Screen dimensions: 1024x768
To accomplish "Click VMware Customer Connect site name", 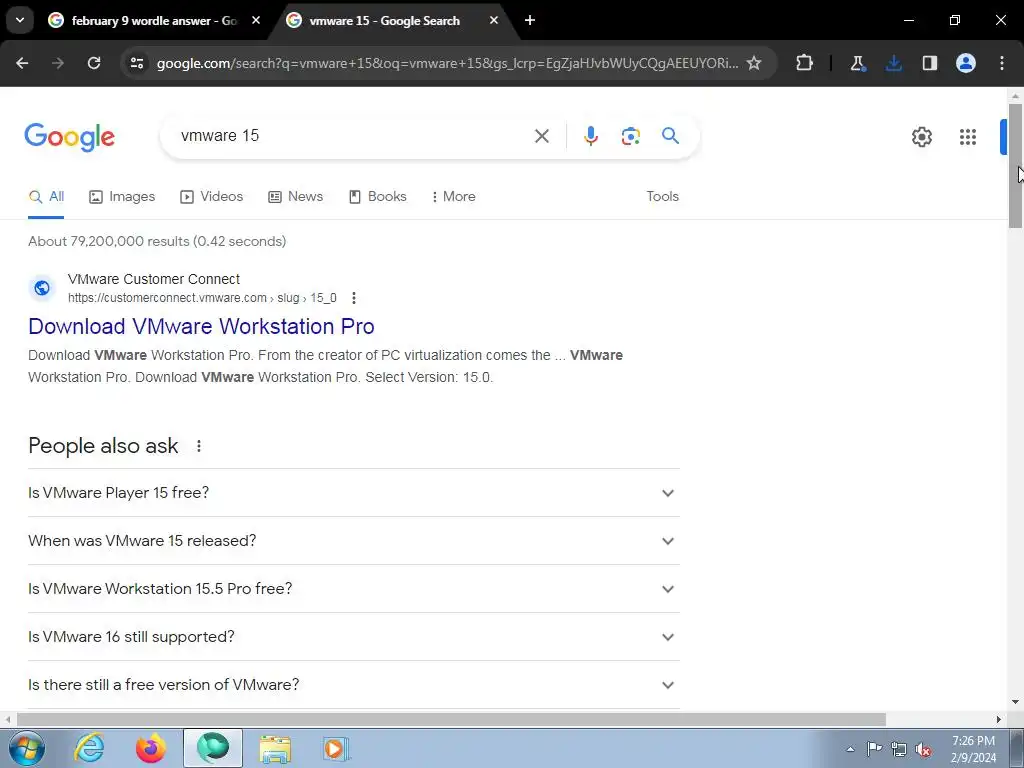I will 153,279.
